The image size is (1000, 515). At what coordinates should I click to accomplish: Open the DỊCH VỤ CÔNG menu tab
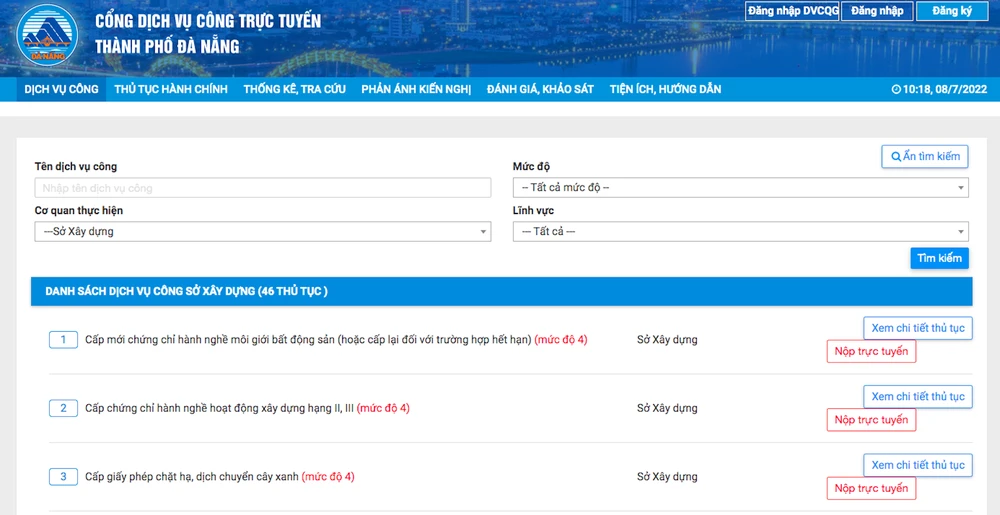pos(61,89)
